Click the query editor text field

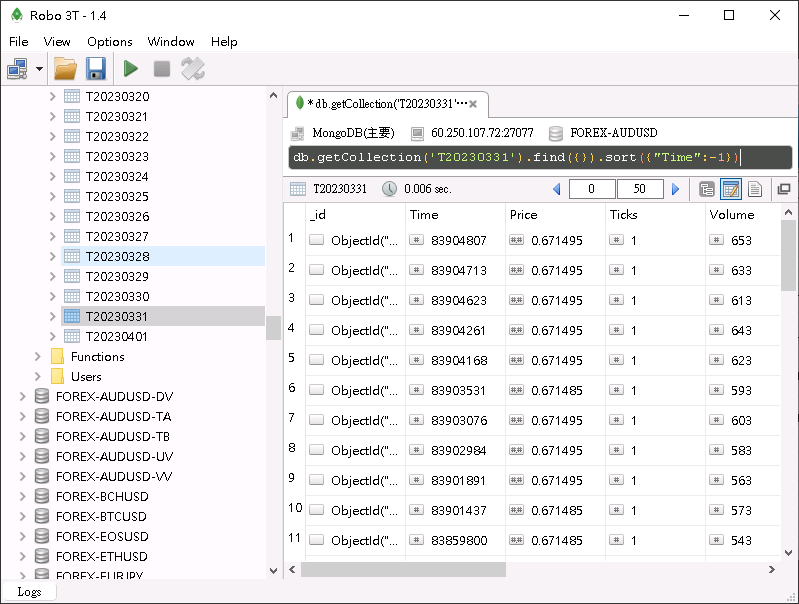coord(540,157)
